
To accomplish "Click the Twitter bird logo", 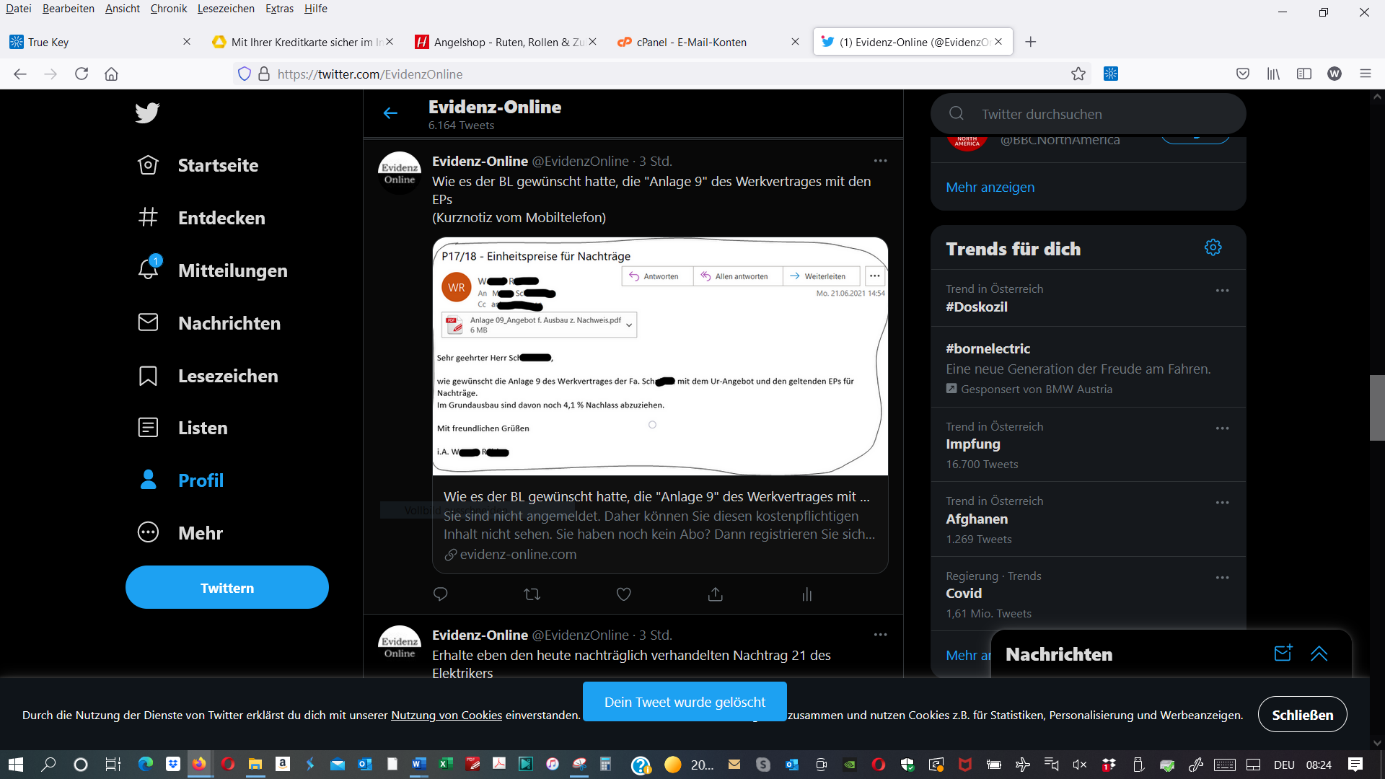I will click(x=148, y=112).
